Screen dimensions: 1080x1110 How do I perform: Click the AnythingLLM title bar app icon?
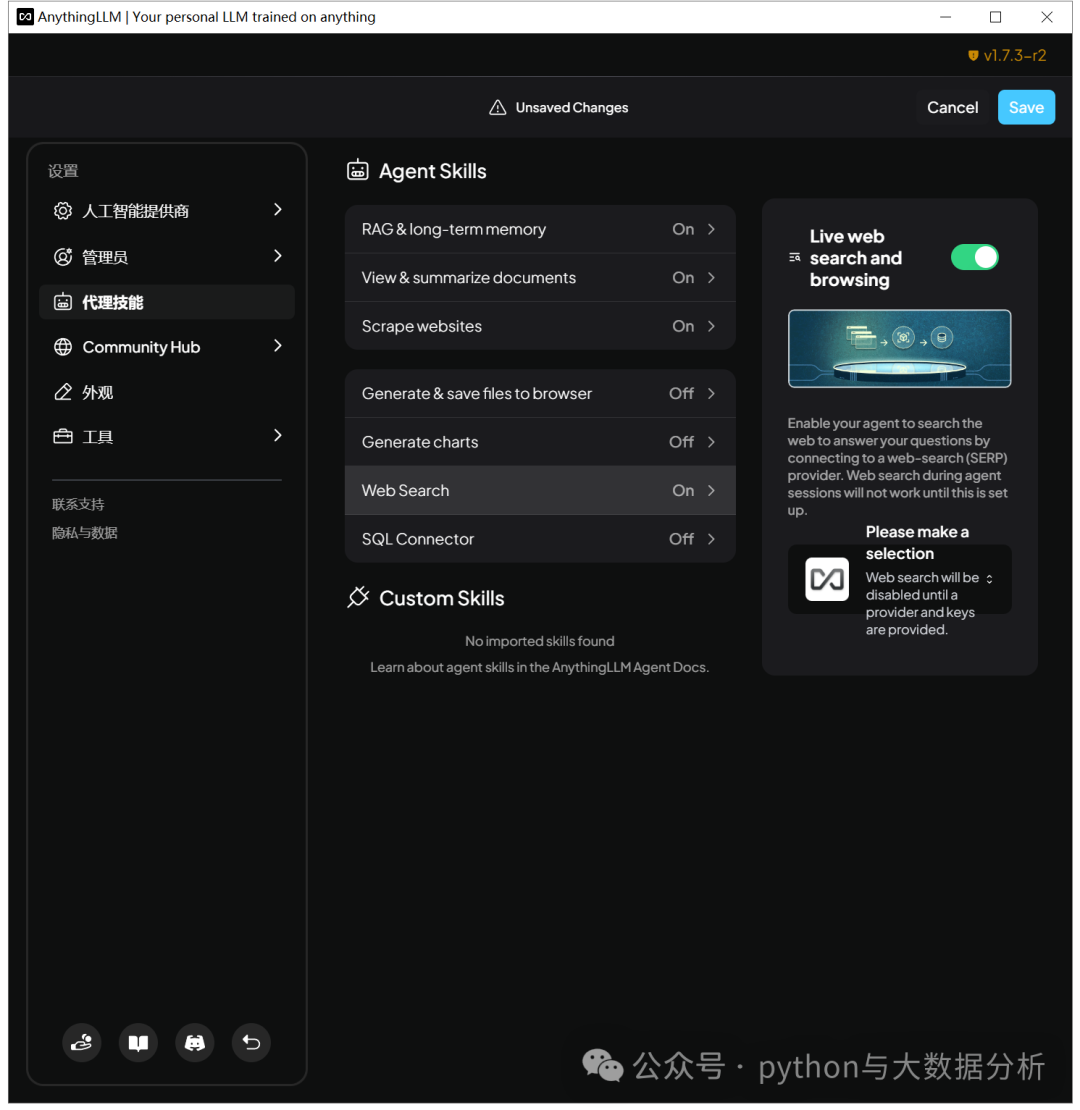point(25,16)
